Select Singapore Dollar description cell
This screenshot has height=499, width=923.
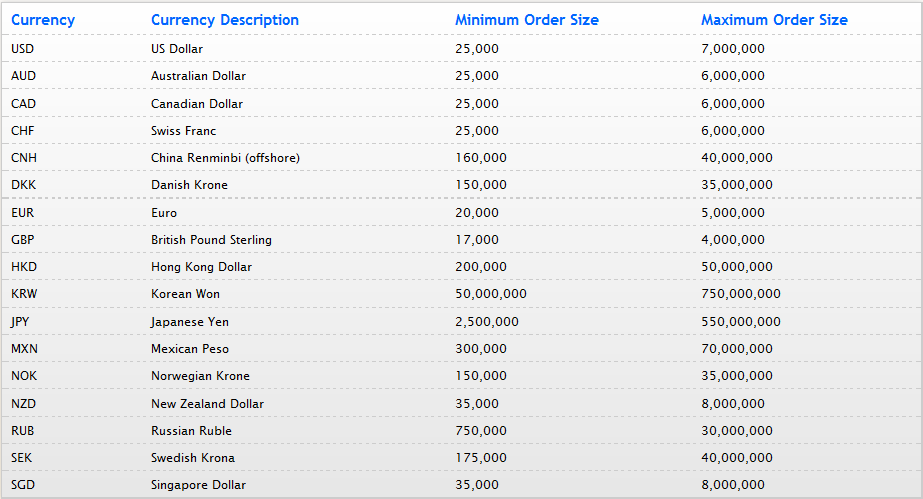pos(199,485)
